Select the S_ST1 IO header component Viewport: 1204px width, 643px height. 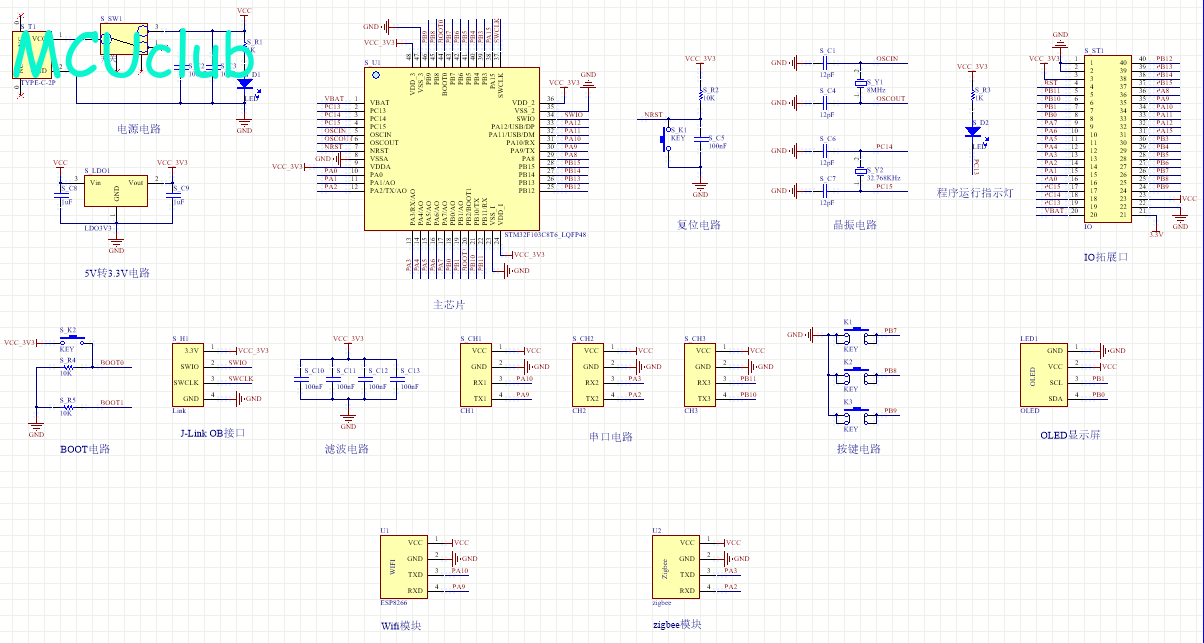point(1107,138)
